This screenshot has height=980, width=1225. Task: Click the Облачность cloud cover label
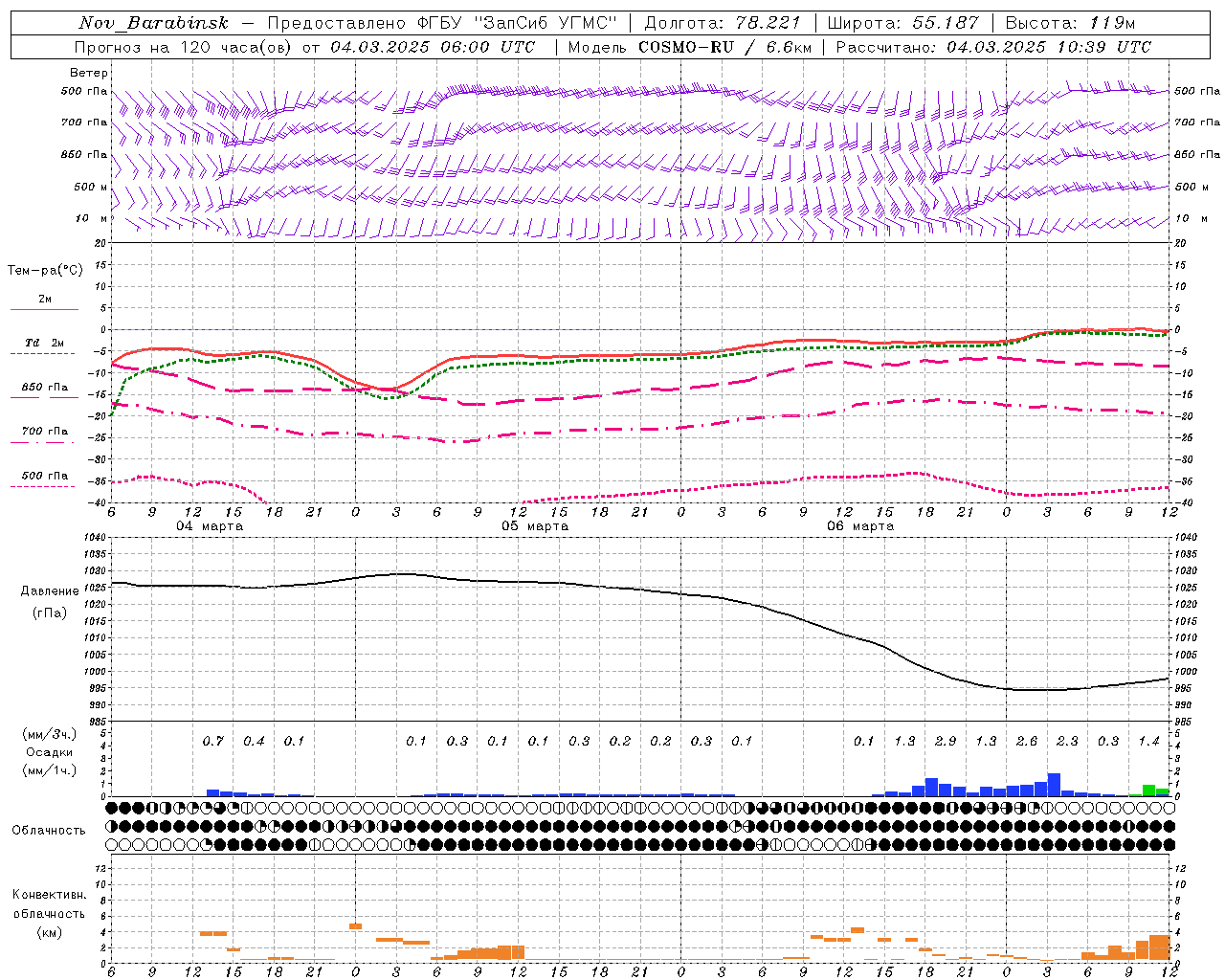coord(49,830)
